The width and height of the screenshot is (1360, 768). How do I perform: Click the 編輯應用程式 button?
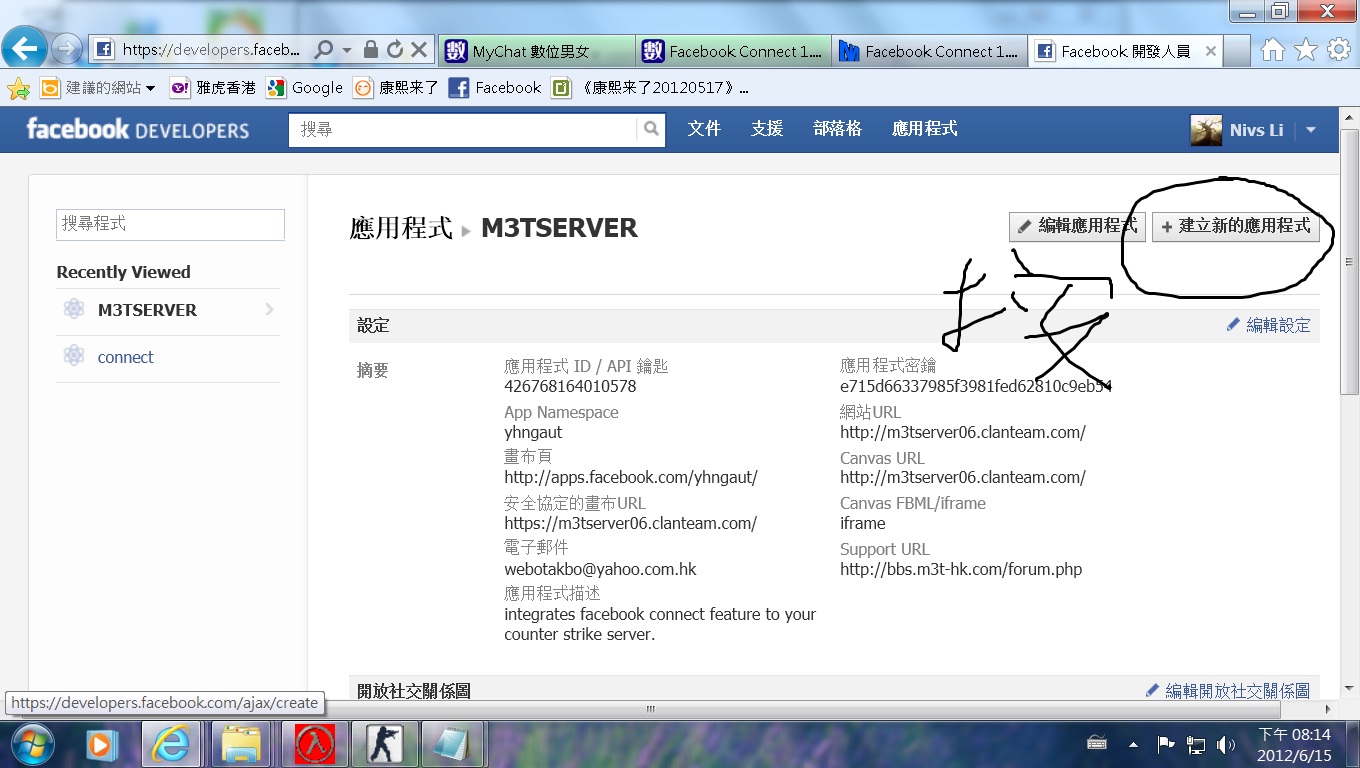[x=1077, y=226]
